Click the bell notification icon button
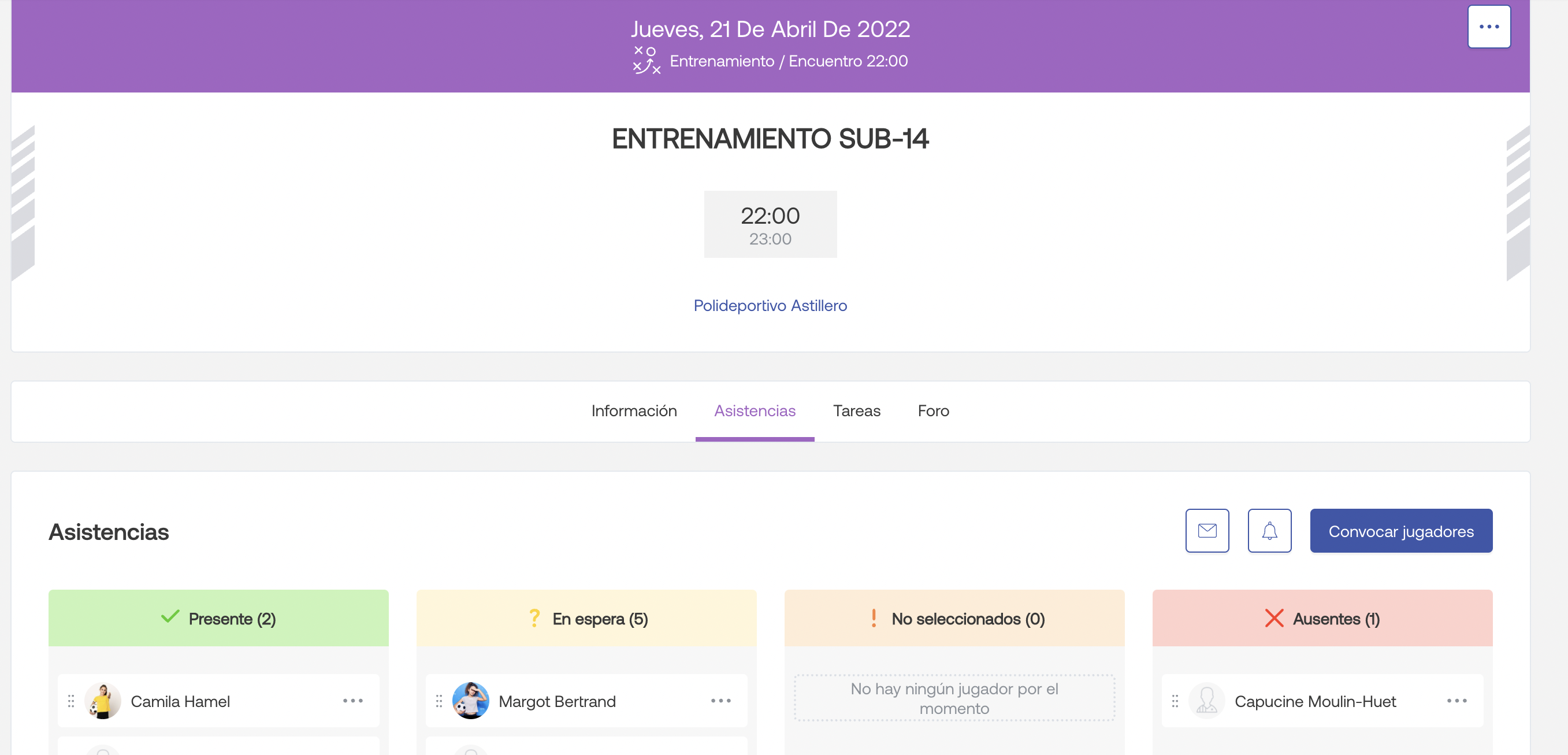 click(x=1269, y=530)
